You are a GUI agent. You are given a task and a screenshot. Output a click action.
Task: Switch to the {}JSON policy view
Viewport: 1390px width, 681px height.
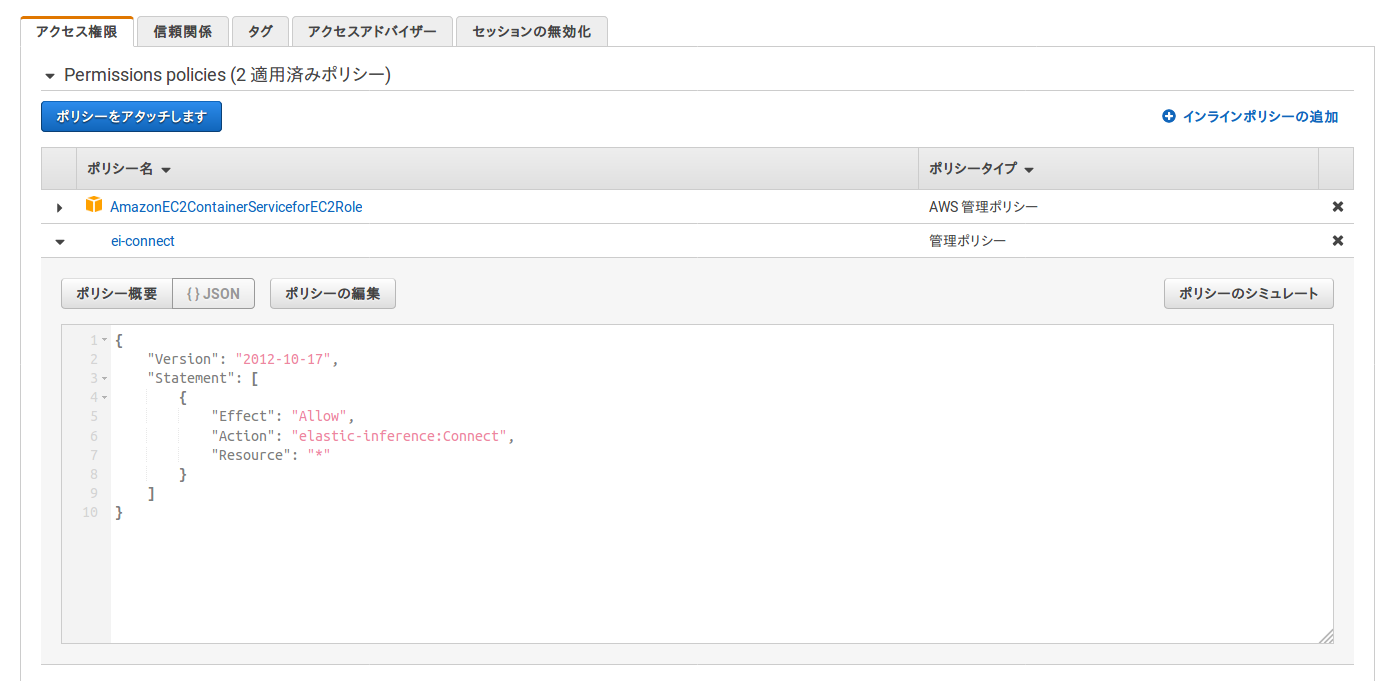pyautogui.click(x=213, y=293)
